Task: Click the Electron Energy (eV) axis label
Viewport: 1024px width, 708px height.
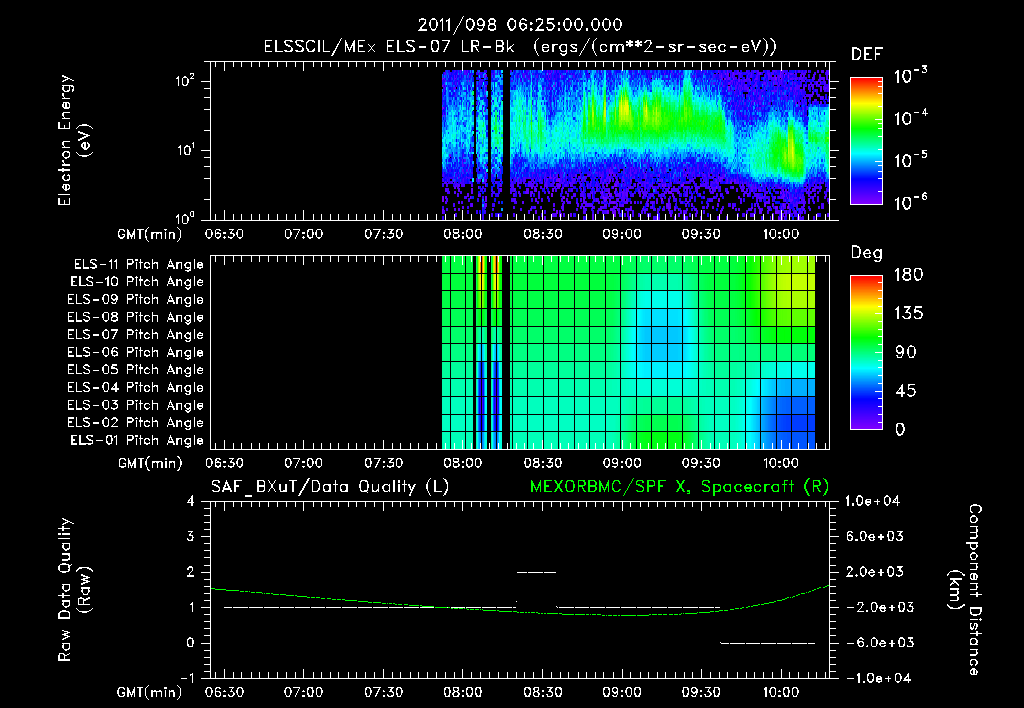Action: coord(74,140)
